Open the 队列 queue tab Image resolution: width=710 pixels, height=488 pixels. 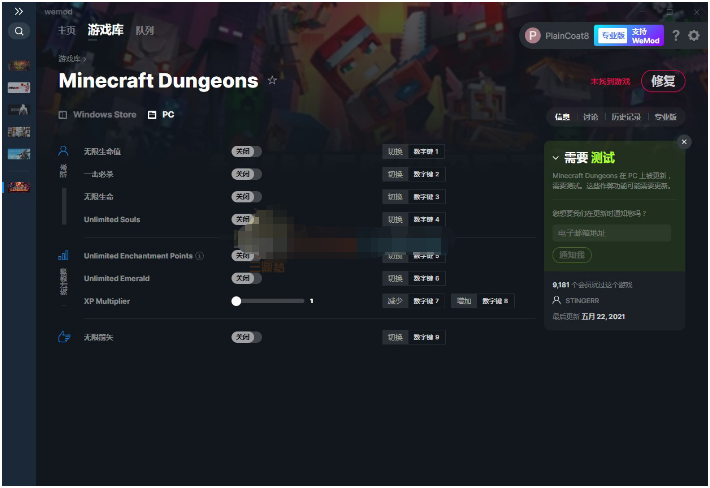click(145, 30)
